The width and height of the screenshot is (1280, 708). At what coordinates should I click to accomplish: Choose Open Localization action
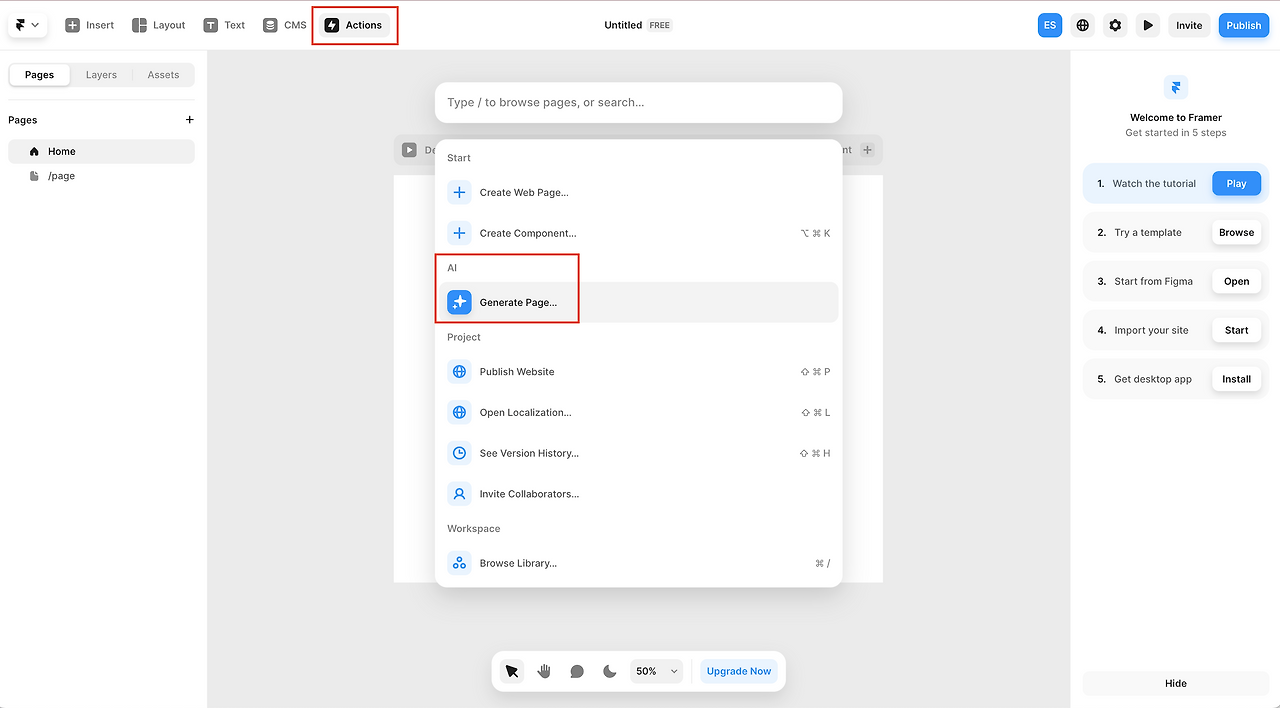click(x=638, y=412)
